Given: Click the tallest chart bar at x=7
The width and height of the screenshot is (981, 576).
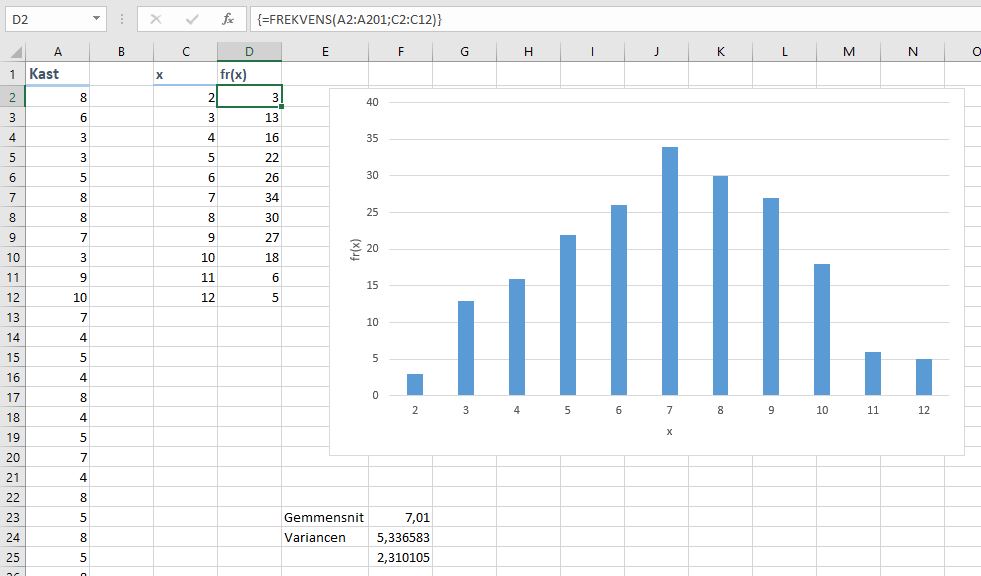Looking at the screenshot, I should pyautogui.click(x=670, y=271).
